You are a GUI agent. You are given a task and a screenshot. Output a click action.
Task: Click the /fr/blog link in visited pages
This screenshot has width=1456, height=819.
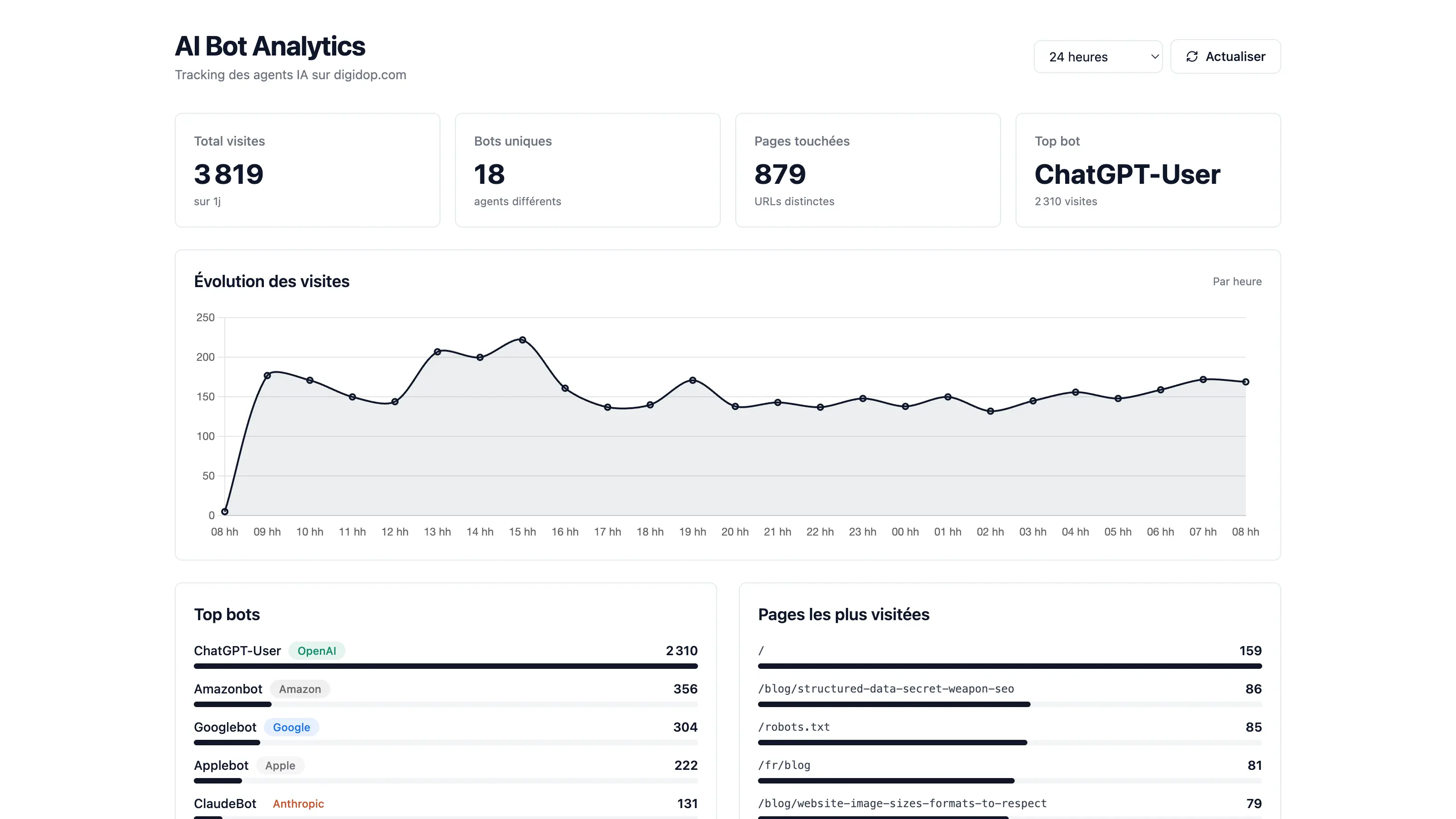(784, 765)
